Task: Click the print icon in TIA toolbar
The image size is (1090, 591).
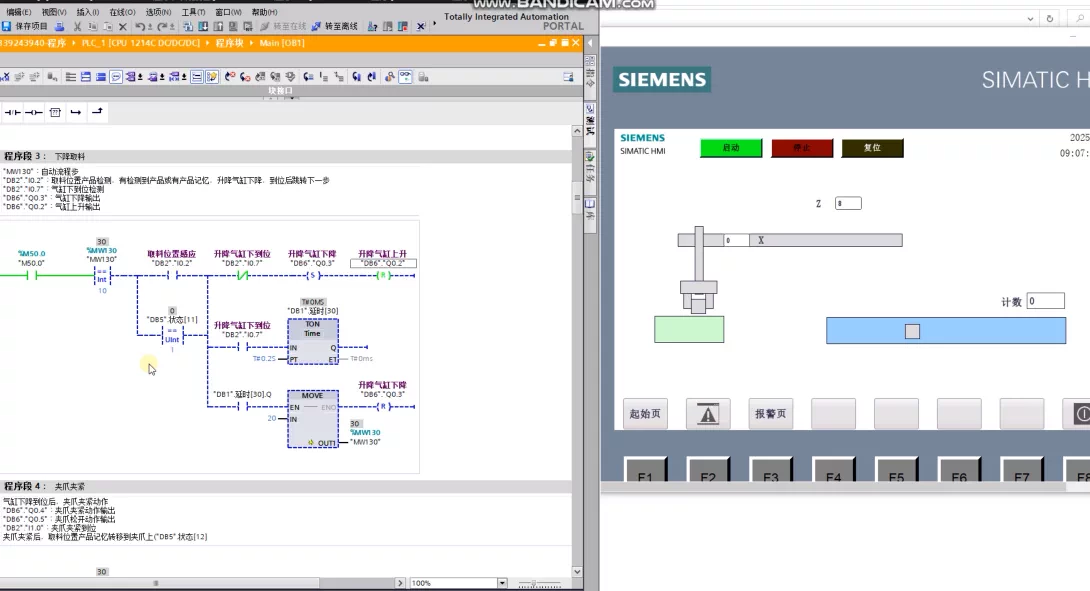Action: point(60,26)
